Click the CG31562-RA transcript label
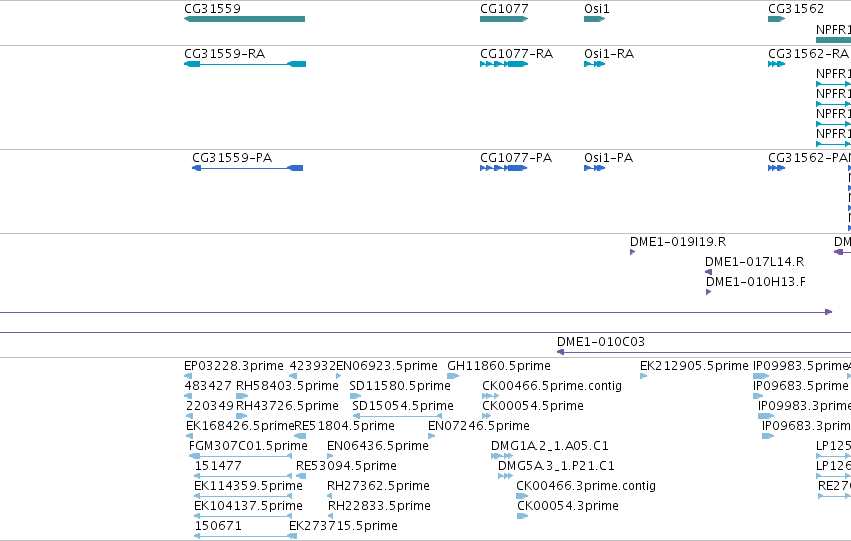 pos(808,54)
